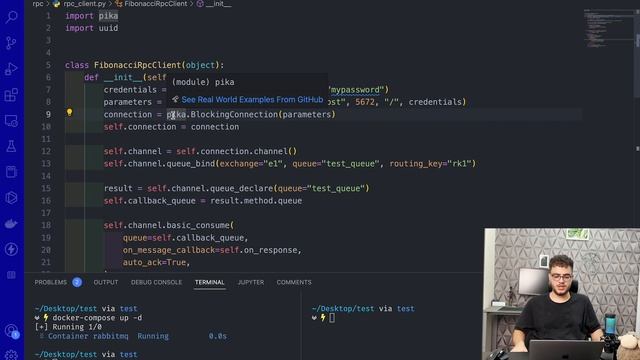The image size is (640, 360).
Task: Click 'Container rabbitmq' in terminal output
Action: pos(88,336)
